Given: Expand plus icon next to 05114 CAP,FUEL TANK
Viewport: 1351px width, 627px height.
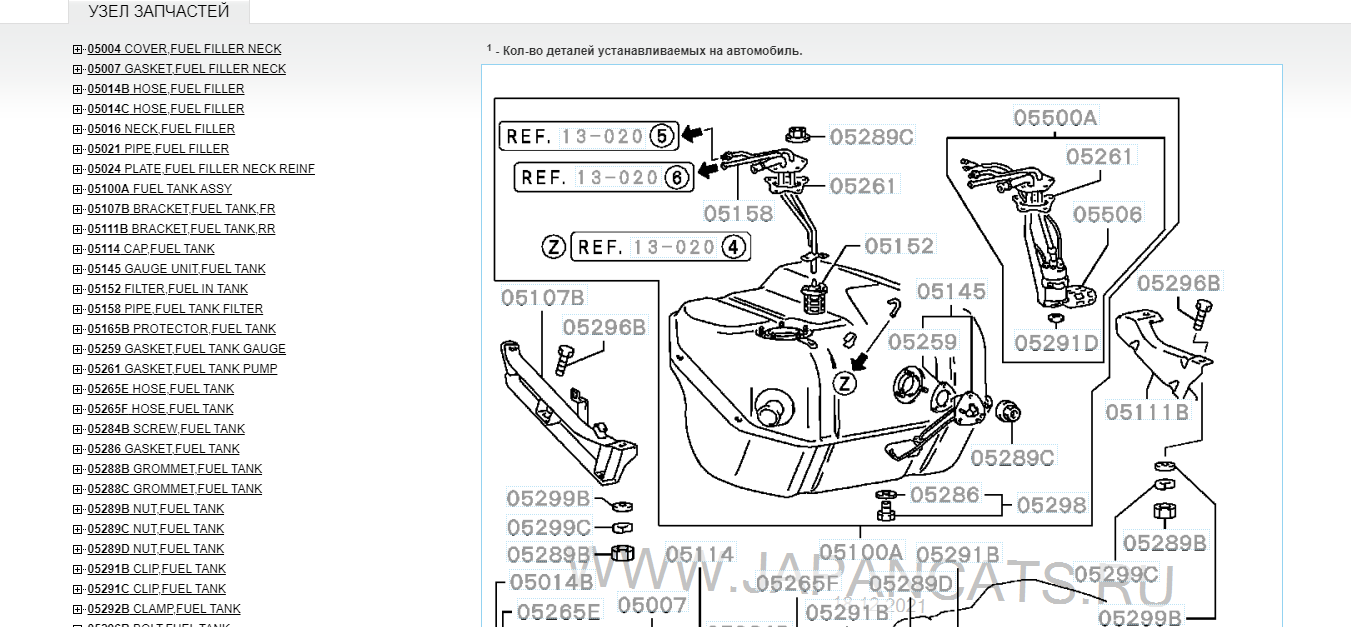Looking at the screenshot, I should tap(78, 249).
